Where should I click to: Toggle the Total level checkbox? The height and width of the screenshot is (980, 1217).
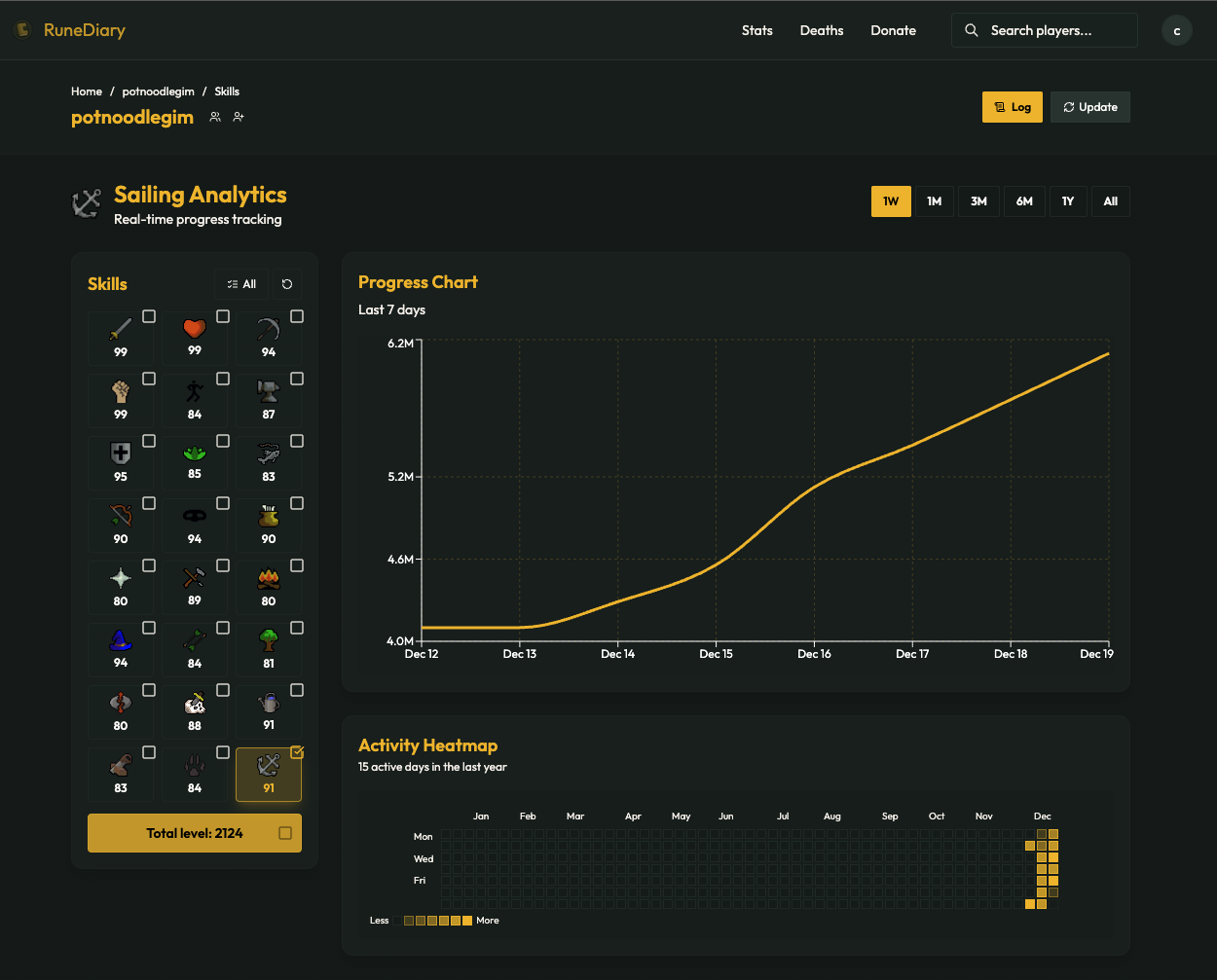285,833
